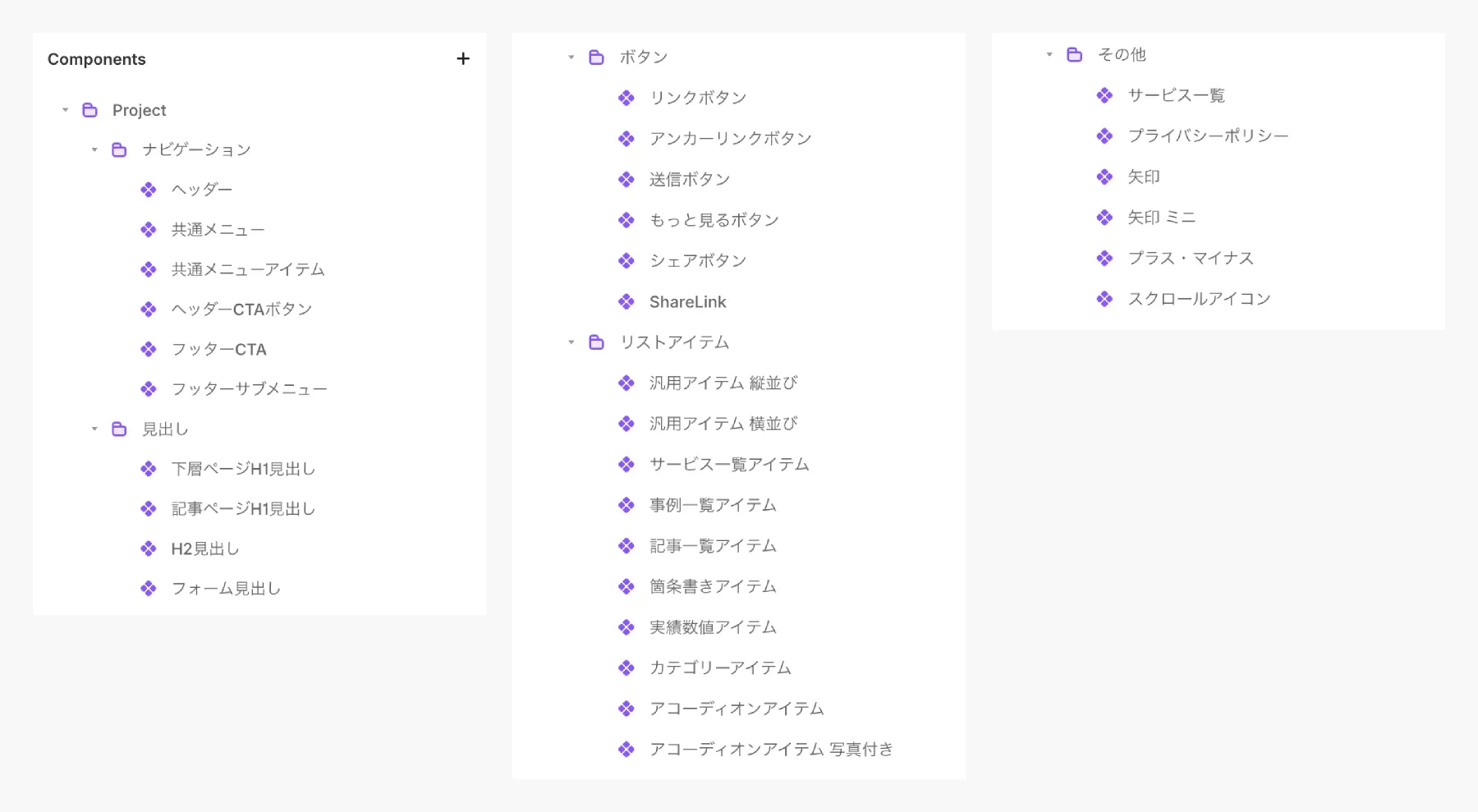Open the アコーディオンアイテム 写真付き component
The width and height of the screenshot is (1478, 812).
tap(771, 748)
